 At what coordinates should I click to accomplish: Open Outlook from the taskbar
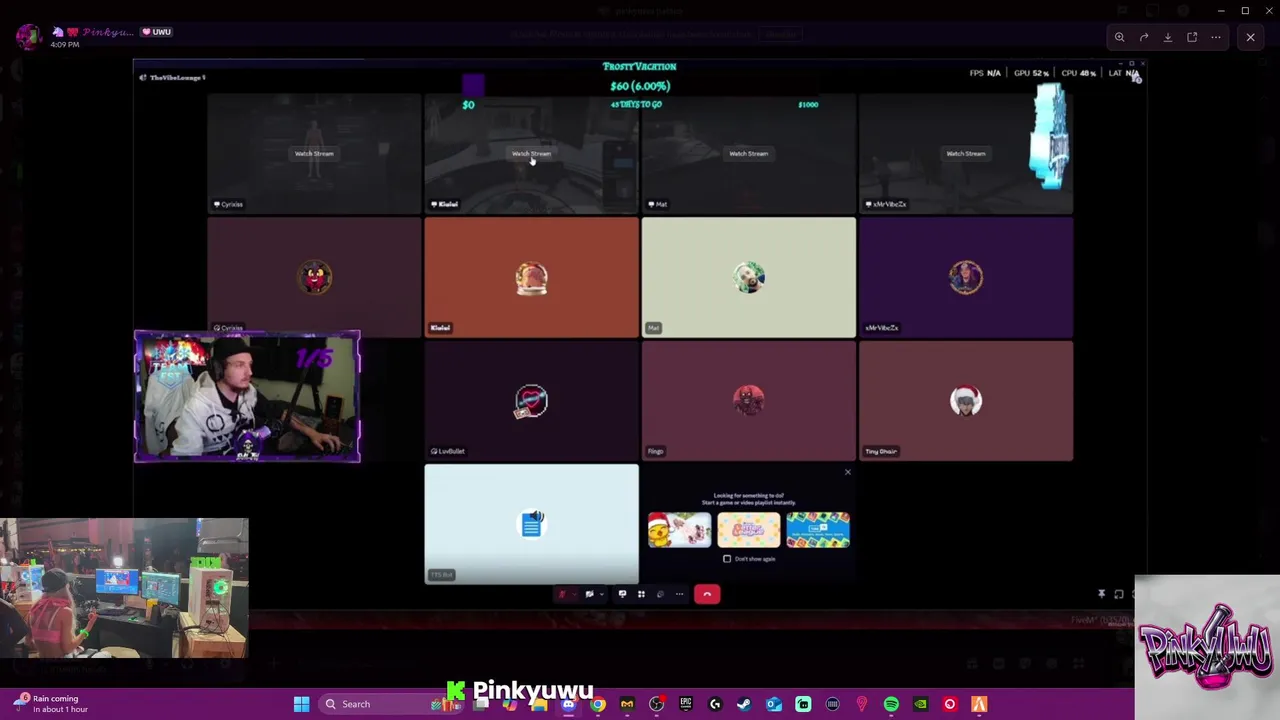pos(774,704)
